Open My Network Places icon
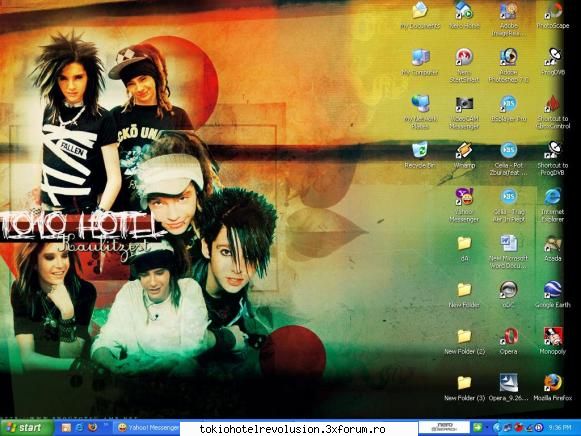 420,112
